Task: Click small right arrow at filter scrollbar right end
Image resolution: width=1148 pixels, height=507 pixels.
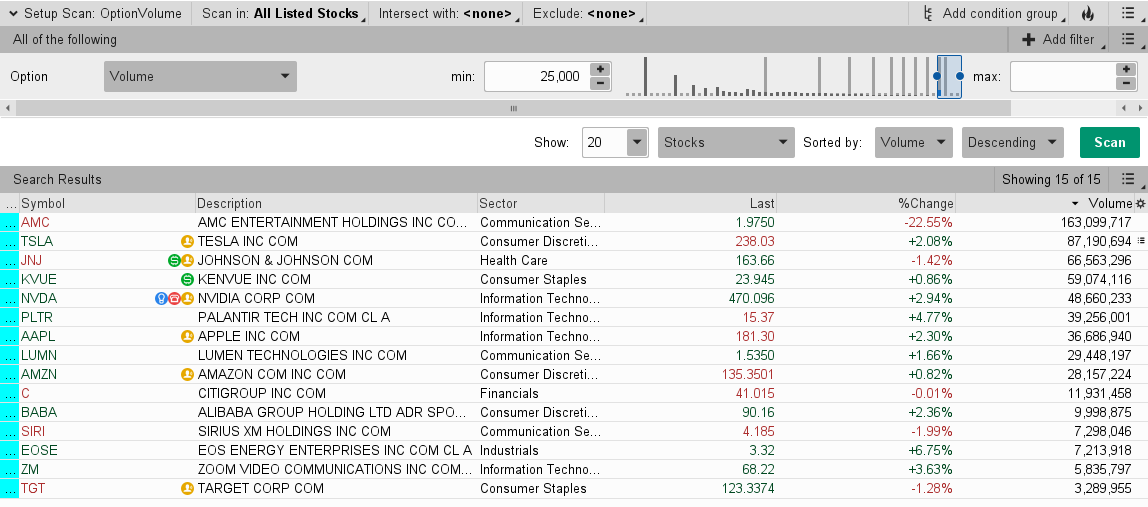Action: 1141,108
